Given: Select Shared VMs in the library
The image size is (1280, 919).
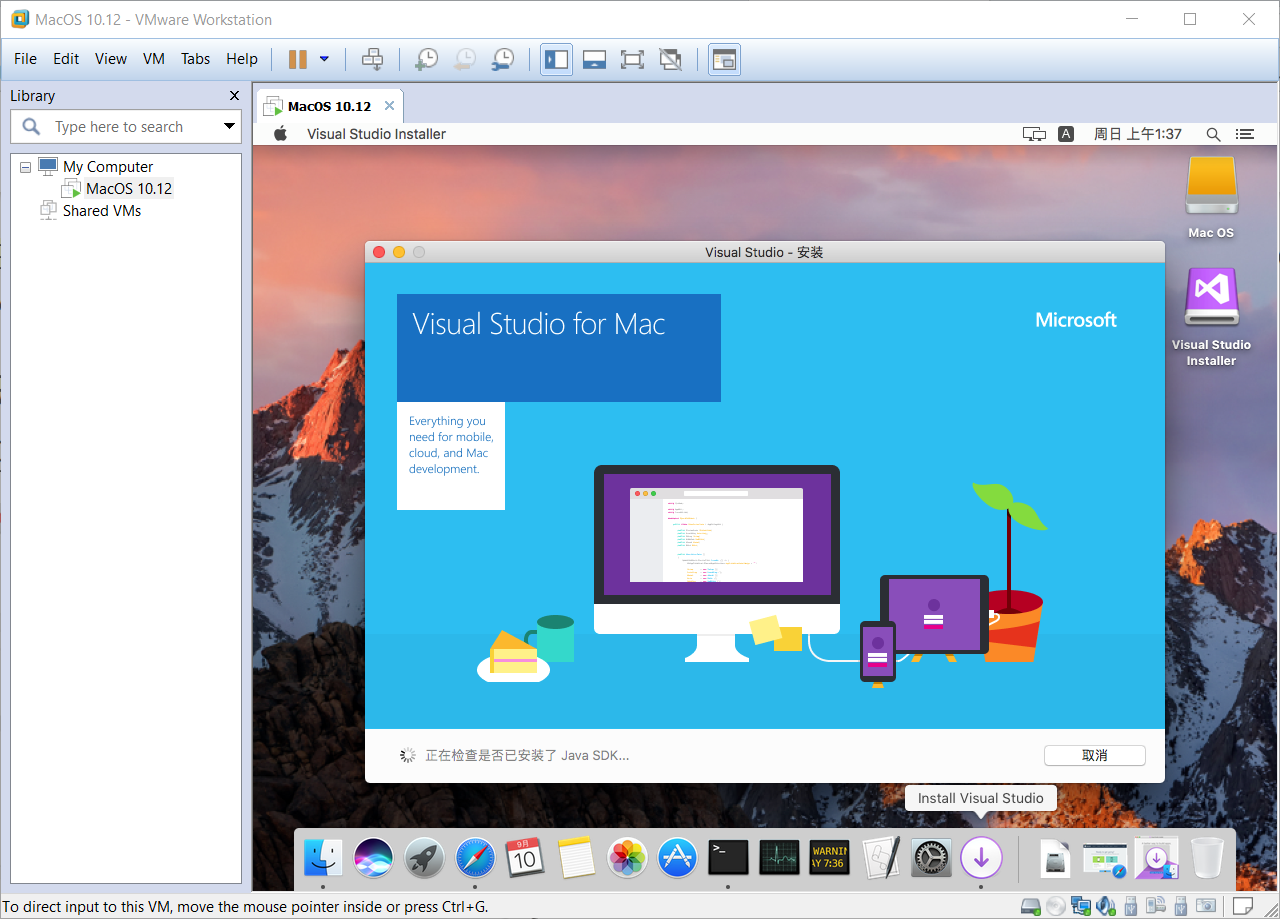Looking at the screenshot, I should pos(102,211).
